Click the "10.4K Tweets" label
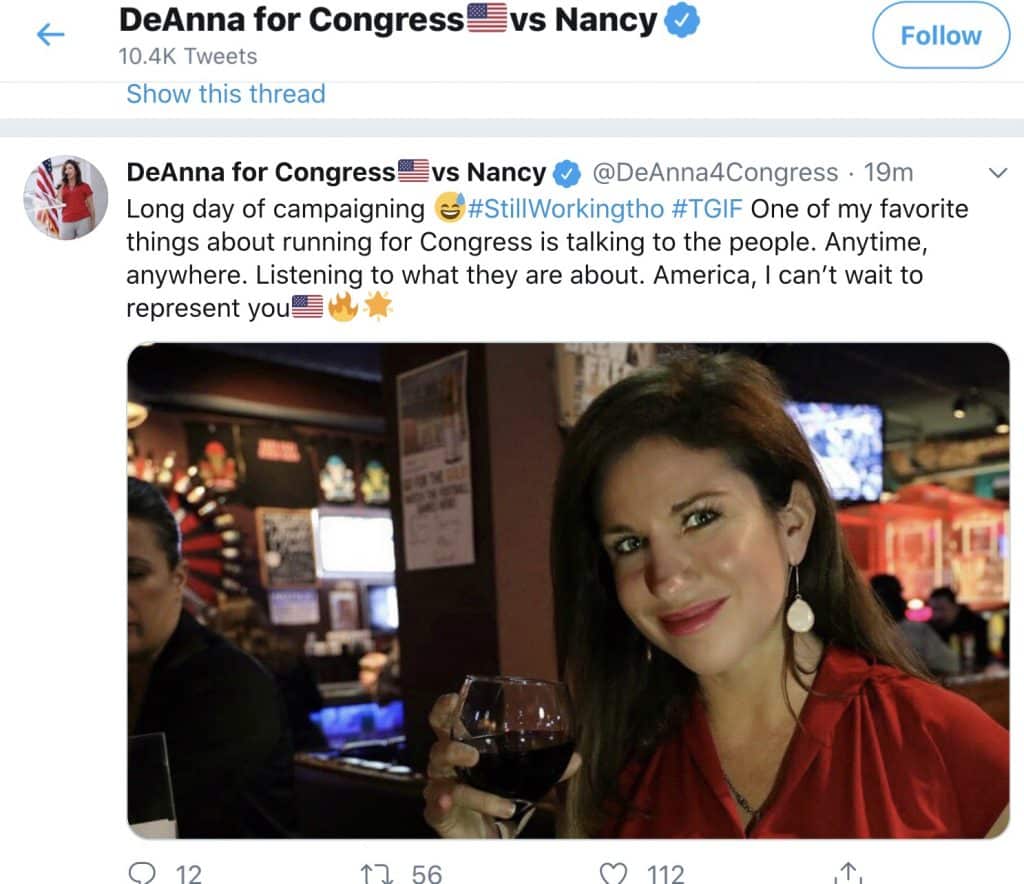Image resolution: width=1024 pixels, height=884 pixels. 187,56
